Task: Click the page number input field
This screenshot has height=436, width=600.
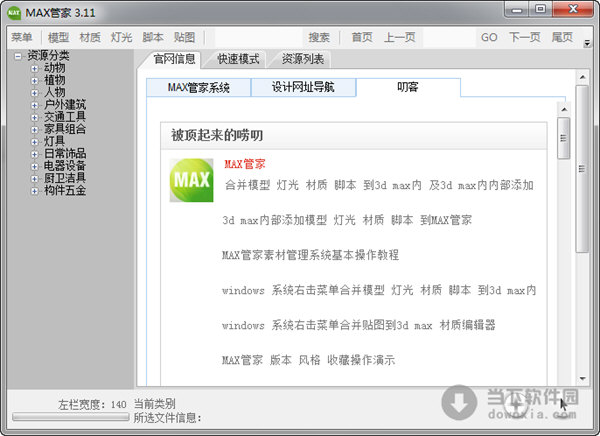Action: (448, 38)
